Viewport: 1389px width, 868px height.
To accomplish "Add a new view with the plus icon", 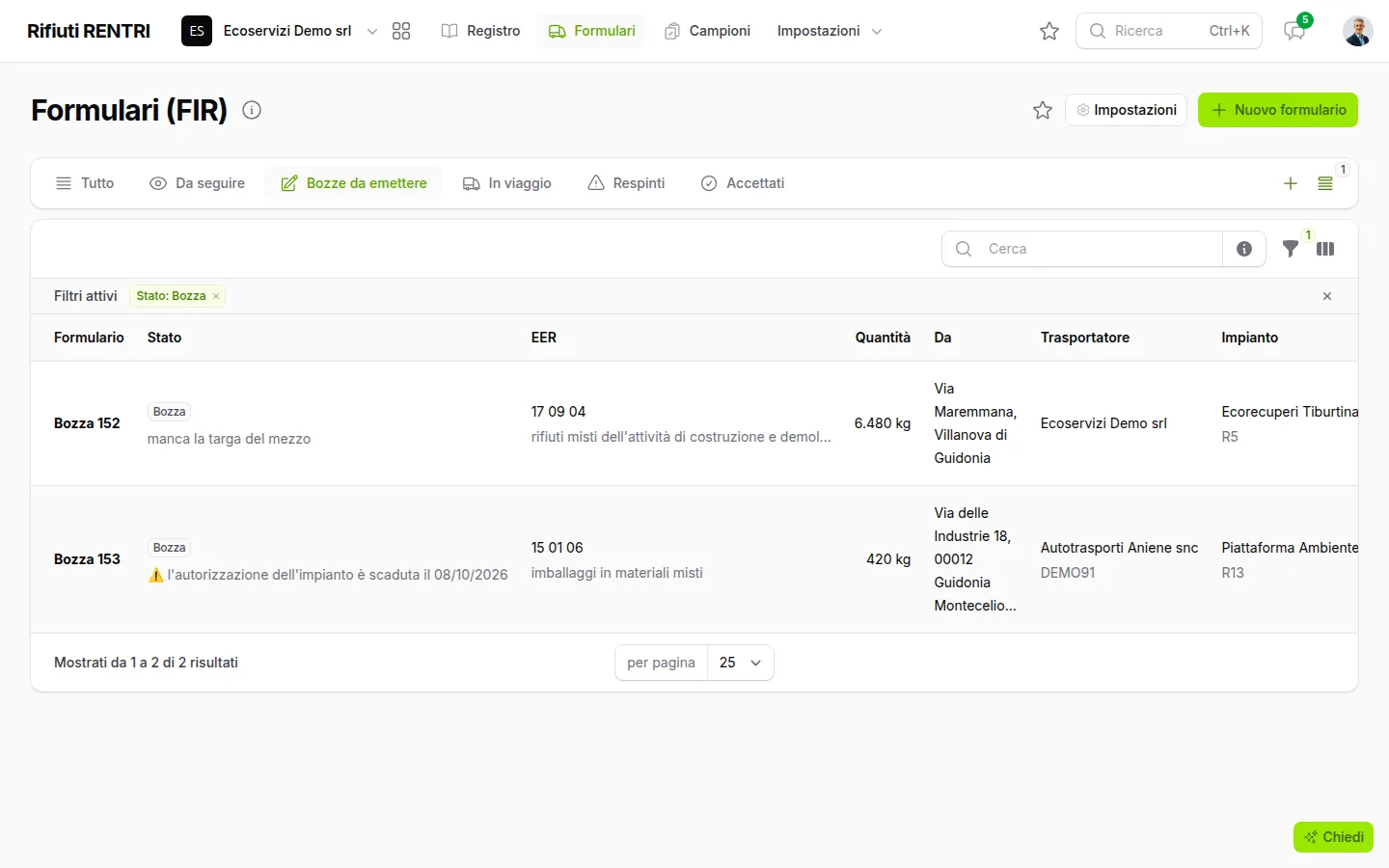I will [1291, 183].
